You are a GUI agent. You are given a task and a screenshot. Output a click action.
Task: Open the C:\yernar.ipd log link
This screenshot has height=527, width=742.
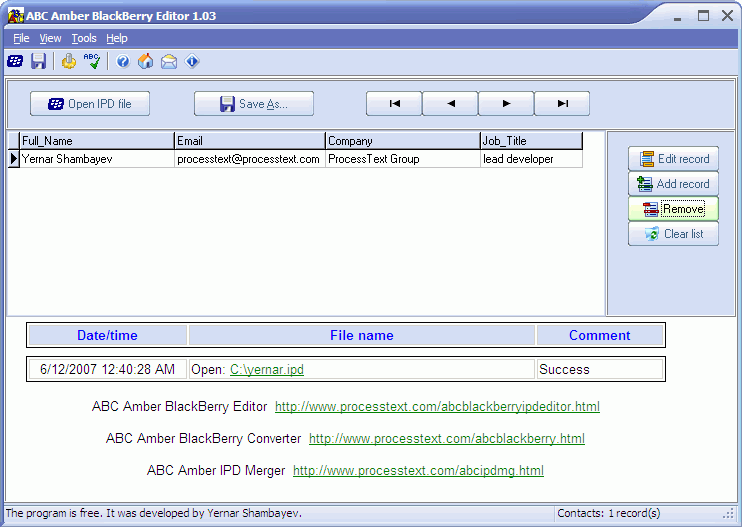coord(267,369)
